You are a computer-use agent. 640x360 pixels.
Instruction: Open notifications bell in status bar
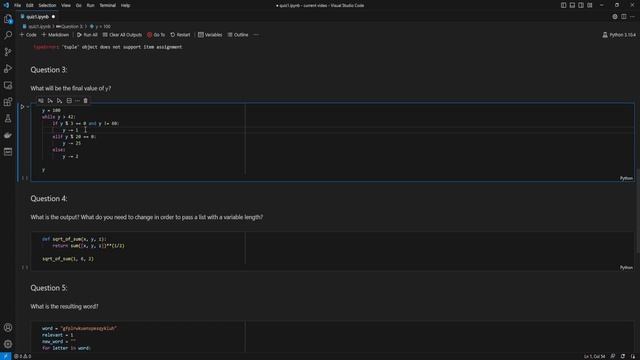click(632, 356)
